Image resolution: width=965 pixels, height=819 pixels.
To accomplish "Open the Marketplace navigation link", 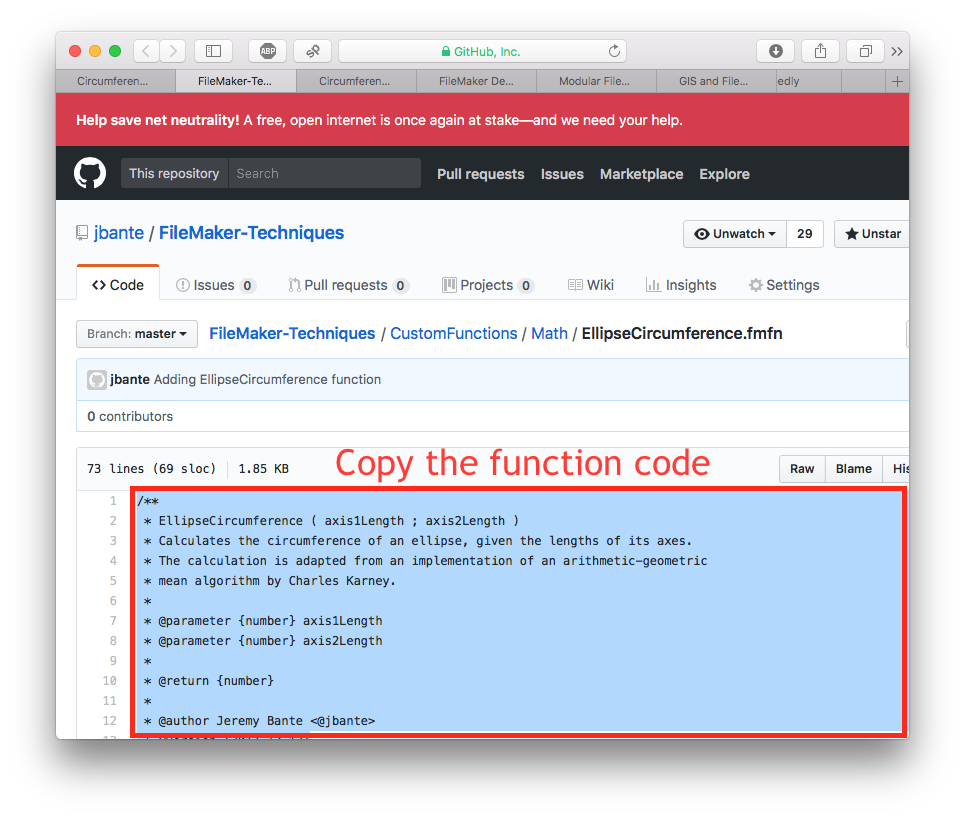I will (x=641, y=174).
